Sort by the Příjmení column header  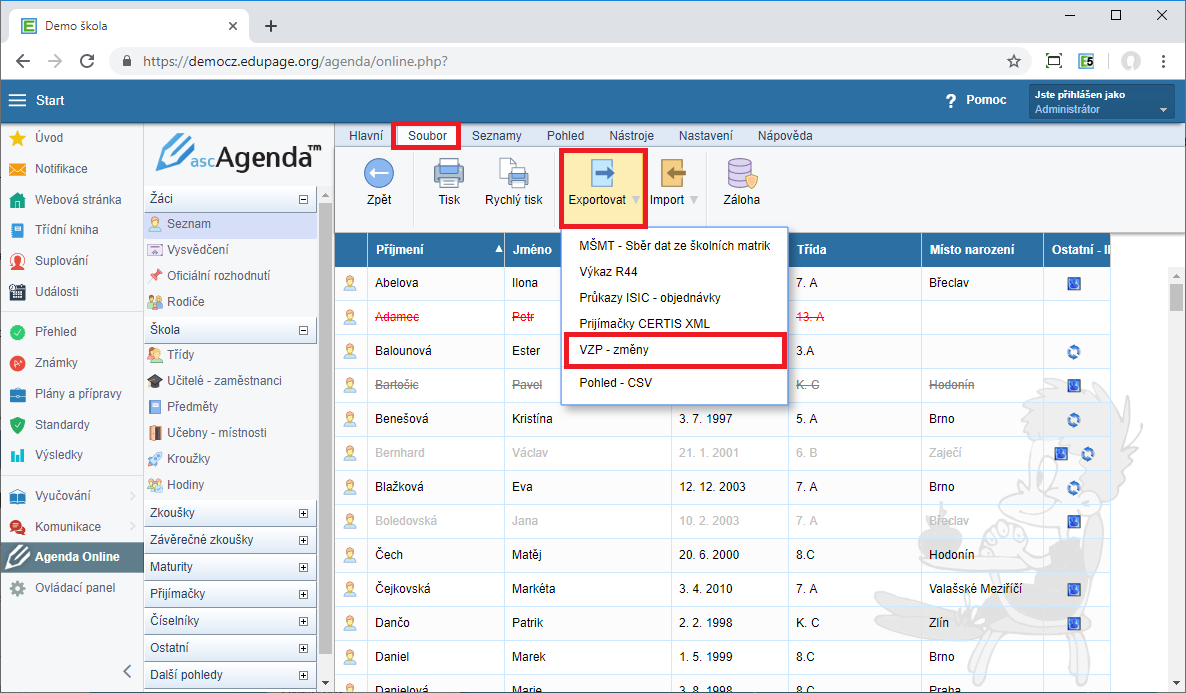(x=436, y=250)
